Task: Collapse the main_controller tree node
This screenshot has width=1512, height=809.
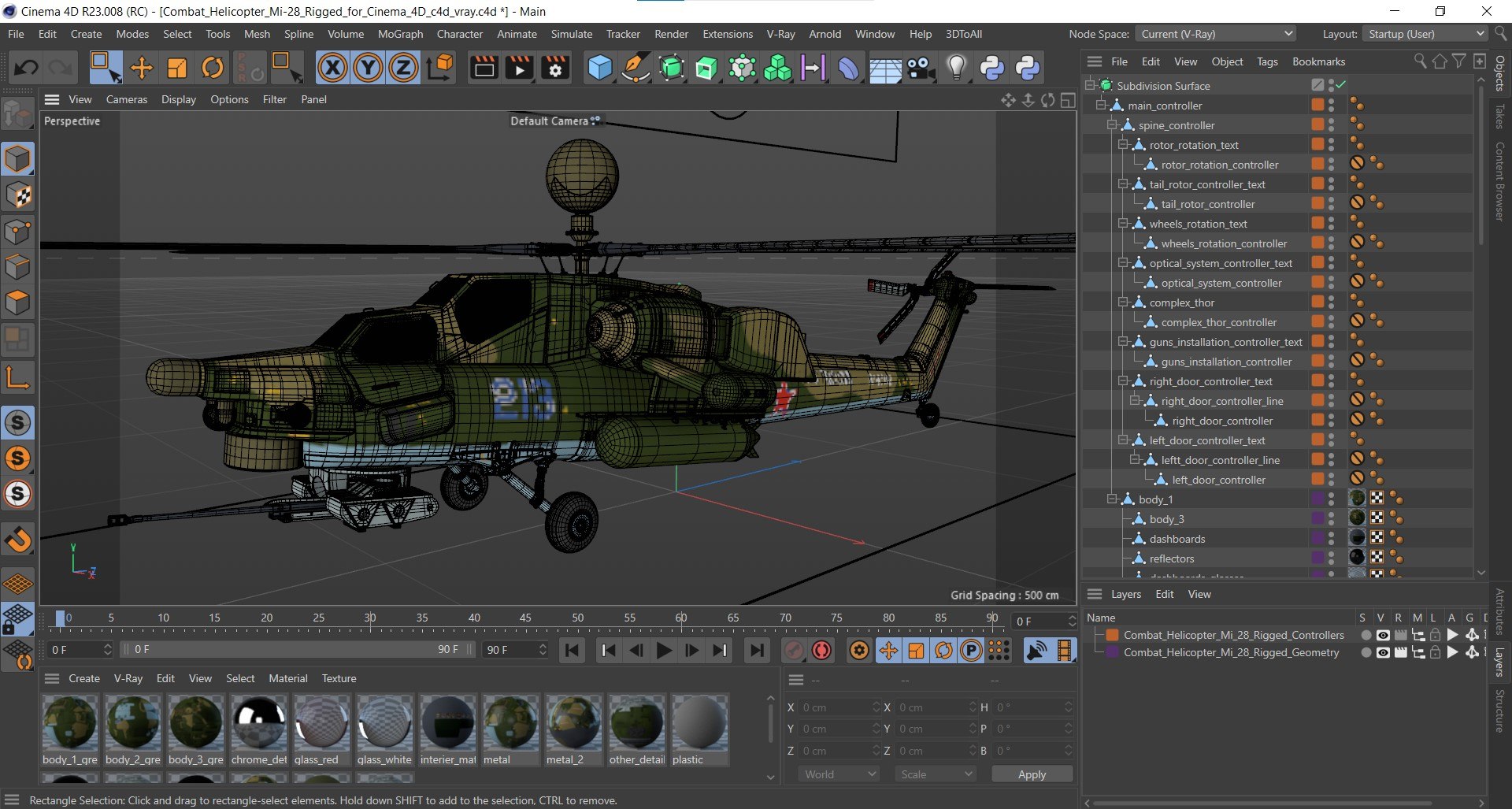Action: (x=1102, y=105)
